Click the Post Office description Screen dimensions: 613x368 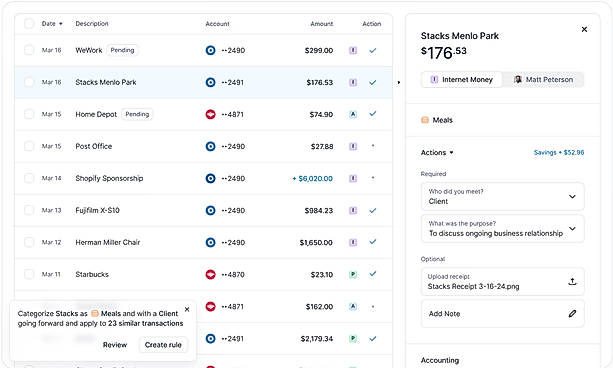point(93,146)
